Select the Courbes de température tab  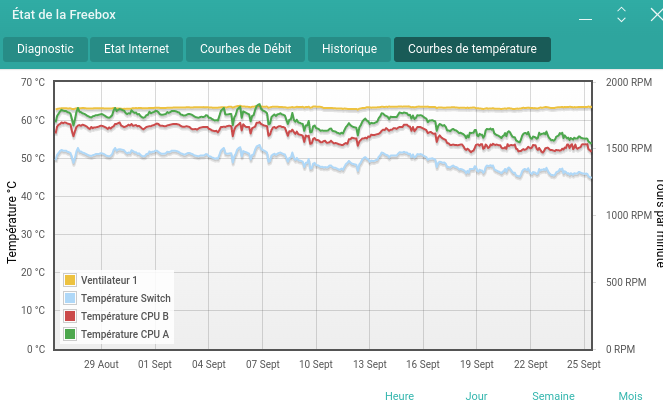[472, 49]
